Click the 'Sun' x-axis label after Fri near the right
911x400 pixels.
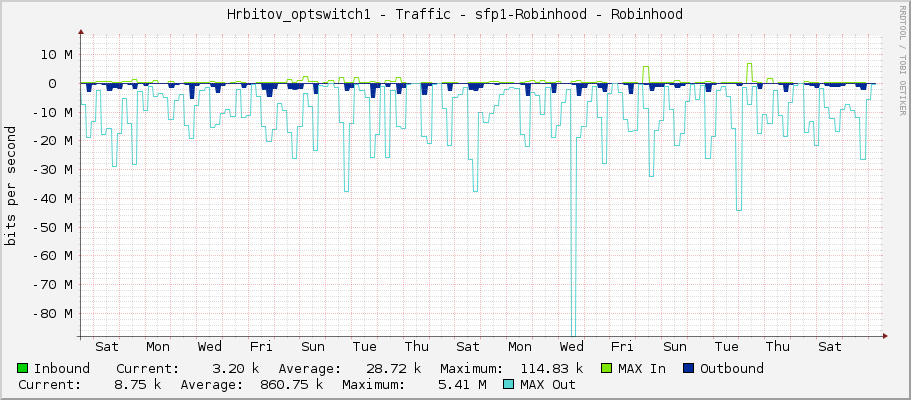(x=675, y=347)
